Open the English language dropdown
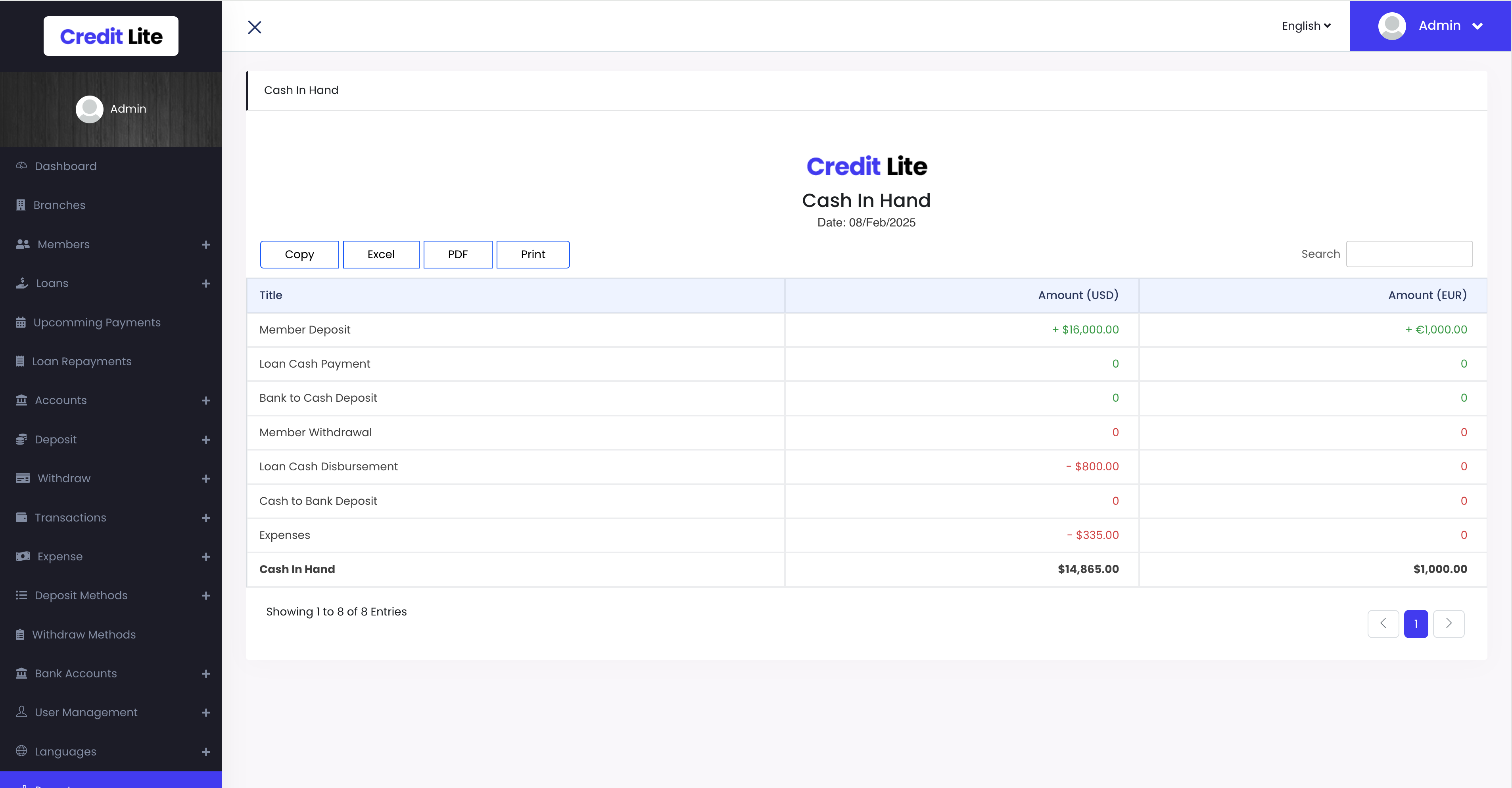This screenshot has height=788, width=1512. (x=1305, y=26)
